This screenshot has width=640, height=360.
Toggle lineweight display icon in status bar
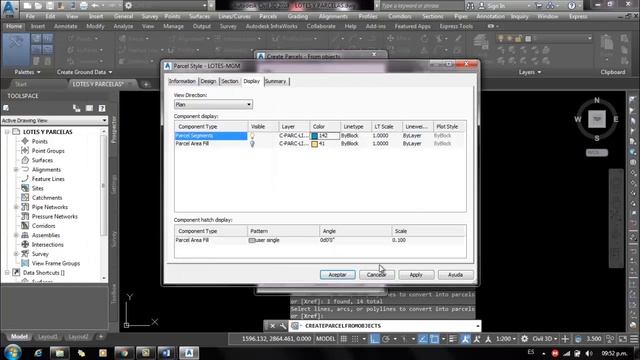(453, 339)
